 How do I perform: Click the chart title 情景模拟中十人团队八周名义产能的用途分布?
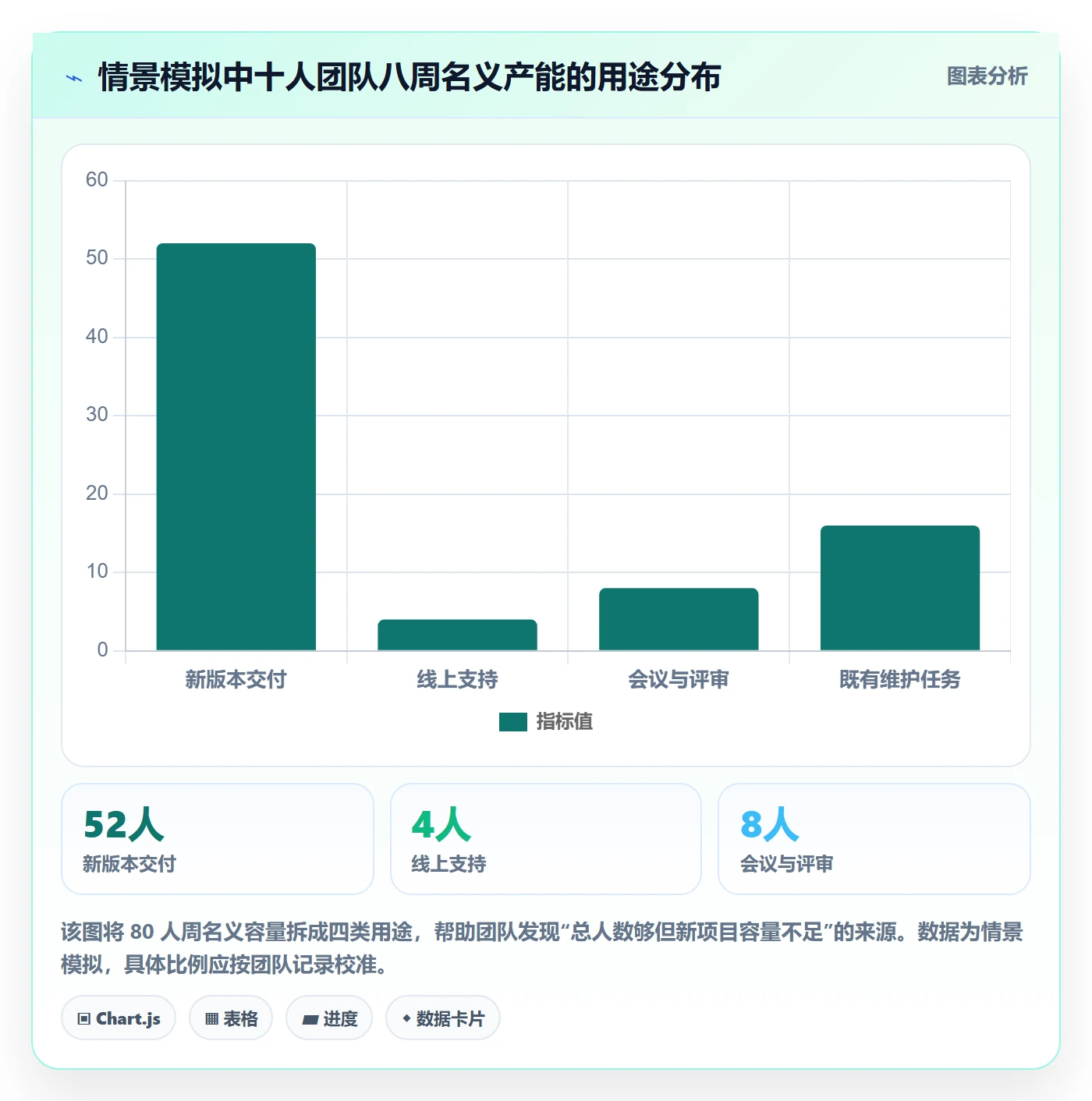(x=409, y=77)
